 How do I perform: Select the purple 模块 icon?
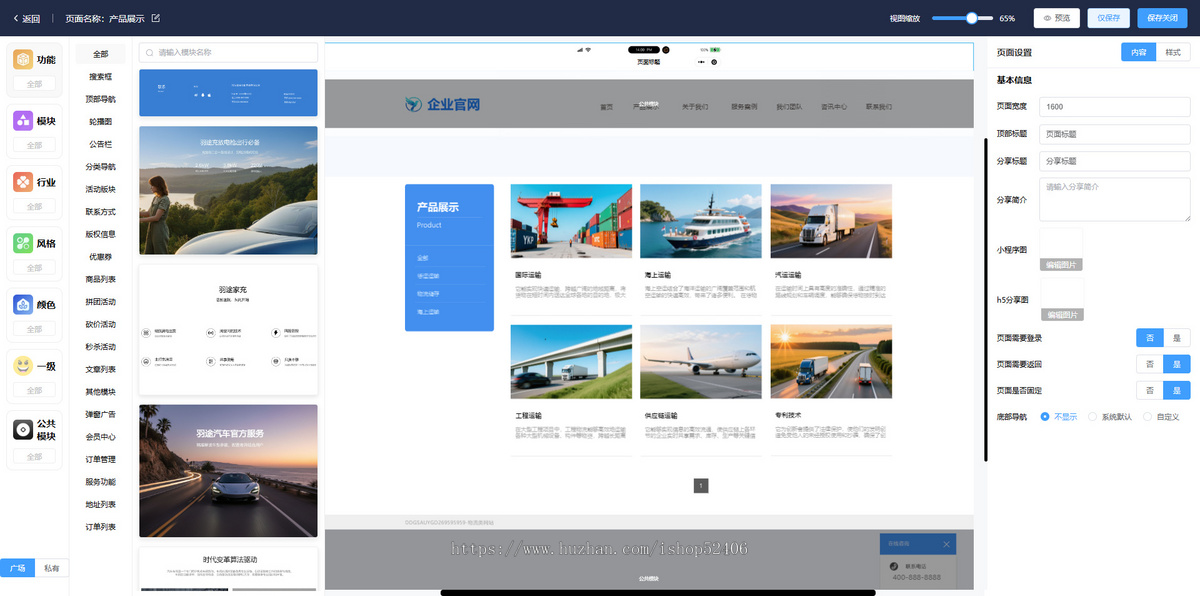click(x=23, y=121)
